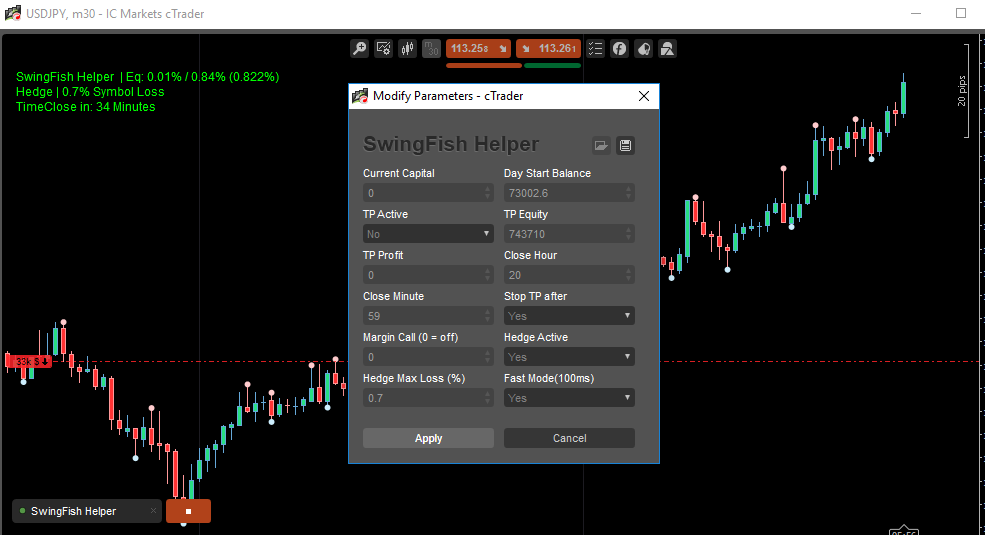
Task: Click the Margin Call input field
Action: [x=428, y=357]
